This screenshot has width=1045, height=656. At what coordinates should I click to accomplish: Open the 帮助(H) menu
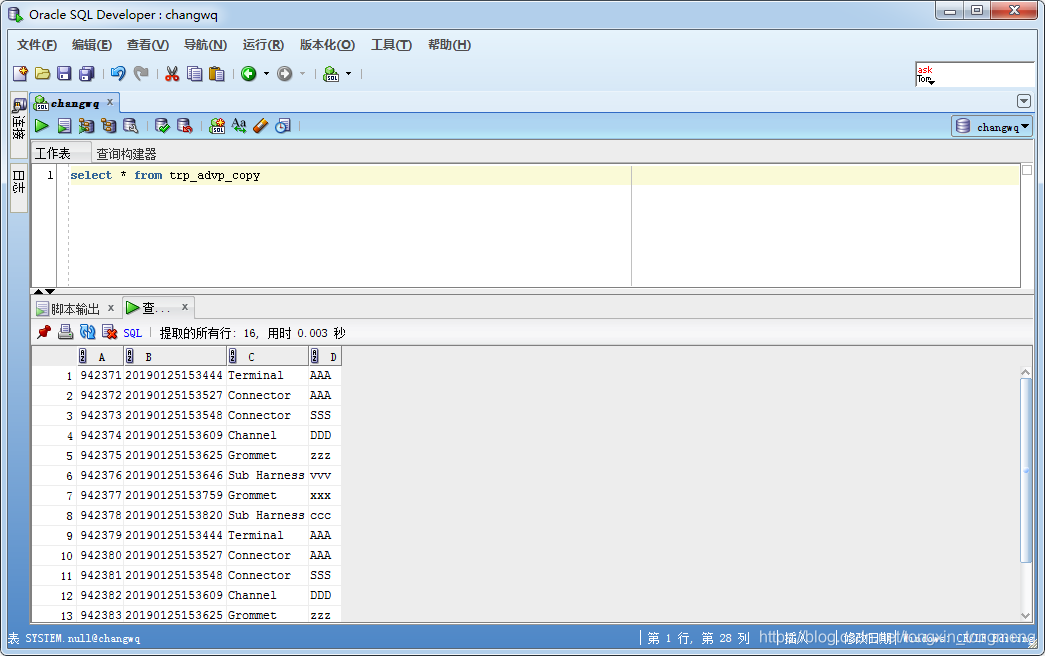coord(449,45)
